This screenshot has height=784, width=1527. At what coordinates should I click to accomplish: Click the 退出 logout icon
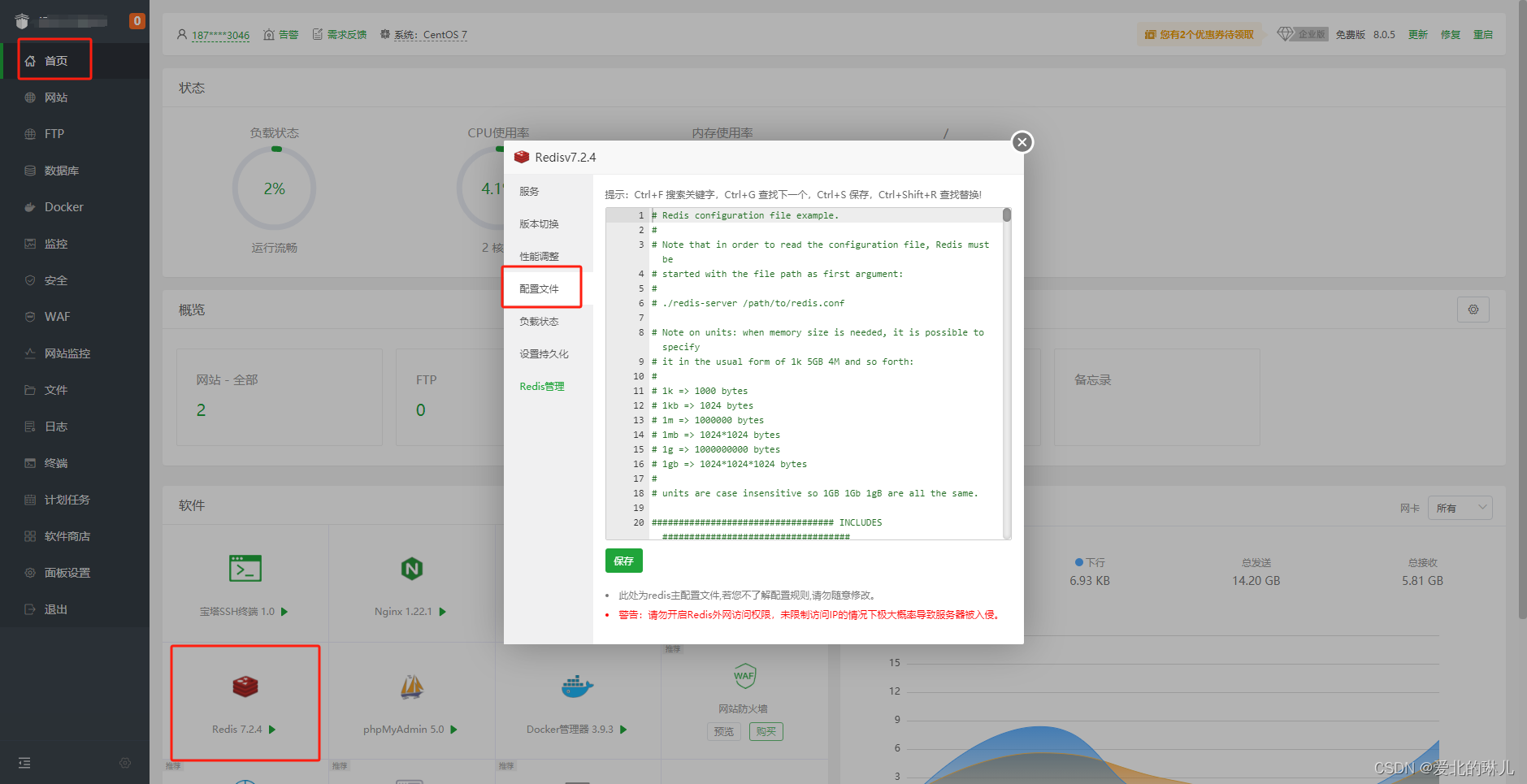[x=30, y=609]
